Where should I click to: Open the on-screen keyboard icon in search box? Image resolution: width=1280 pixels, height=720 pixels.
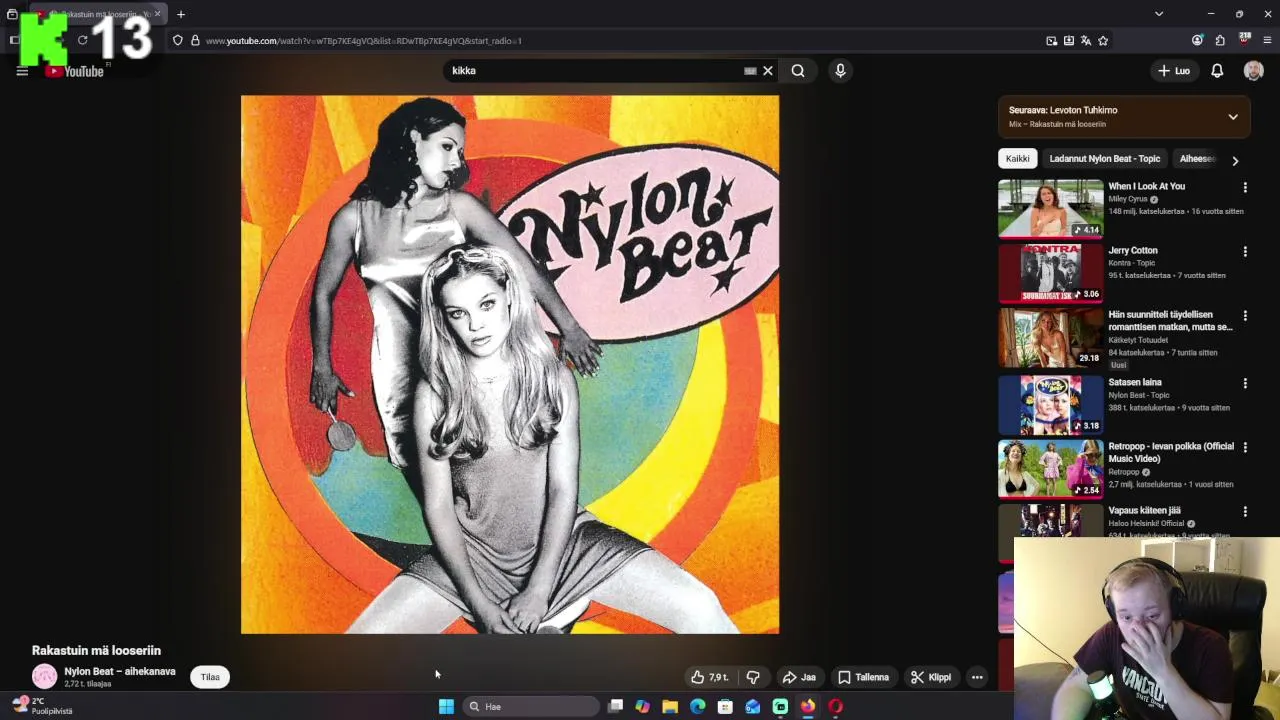click(x=750, y=71)
